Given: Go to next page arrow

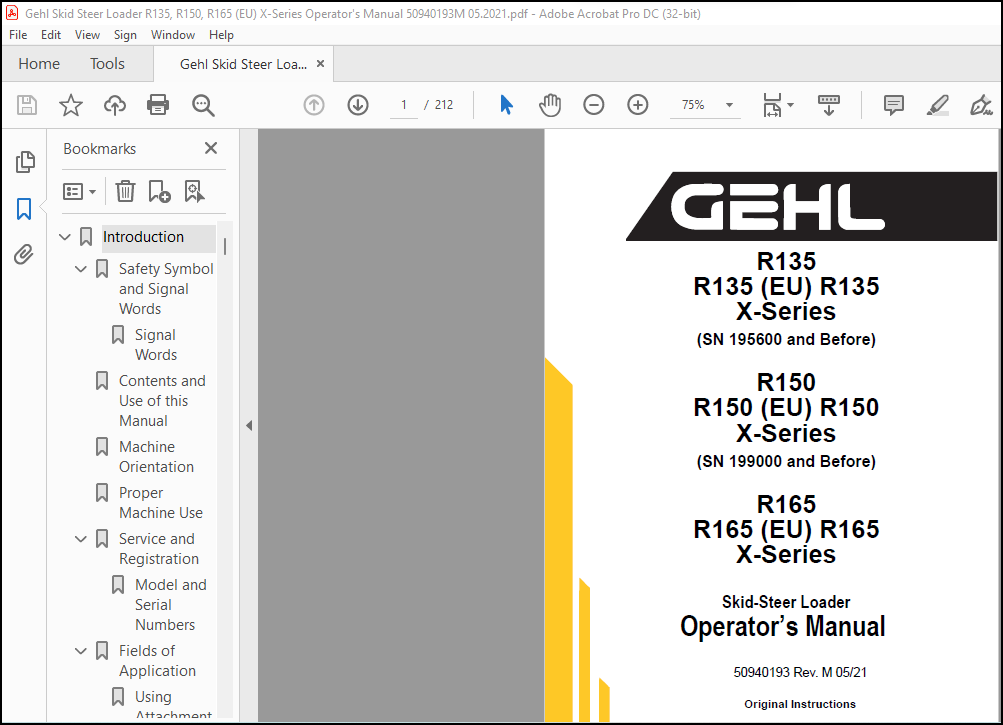Looking at the screenshot, I should [358, 105].
